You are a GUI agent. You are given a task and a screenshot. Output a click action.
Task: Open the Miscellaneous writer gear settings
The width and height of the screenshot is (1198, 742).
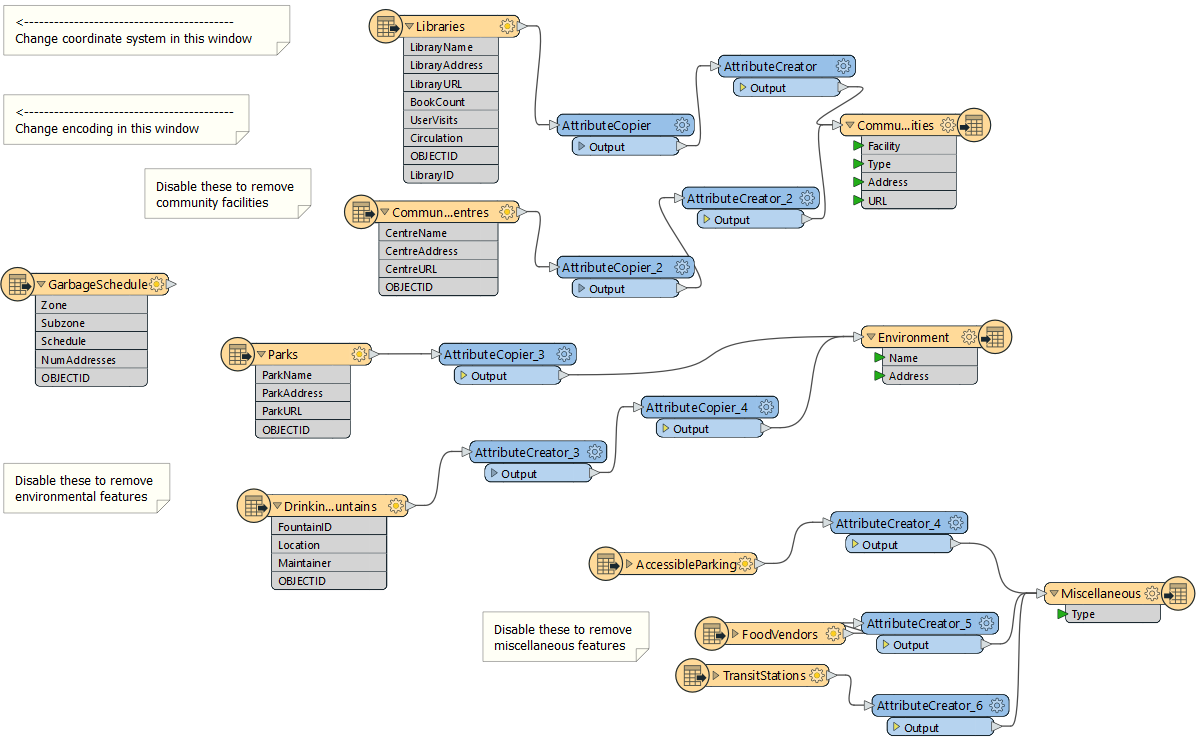(1152, 594)
